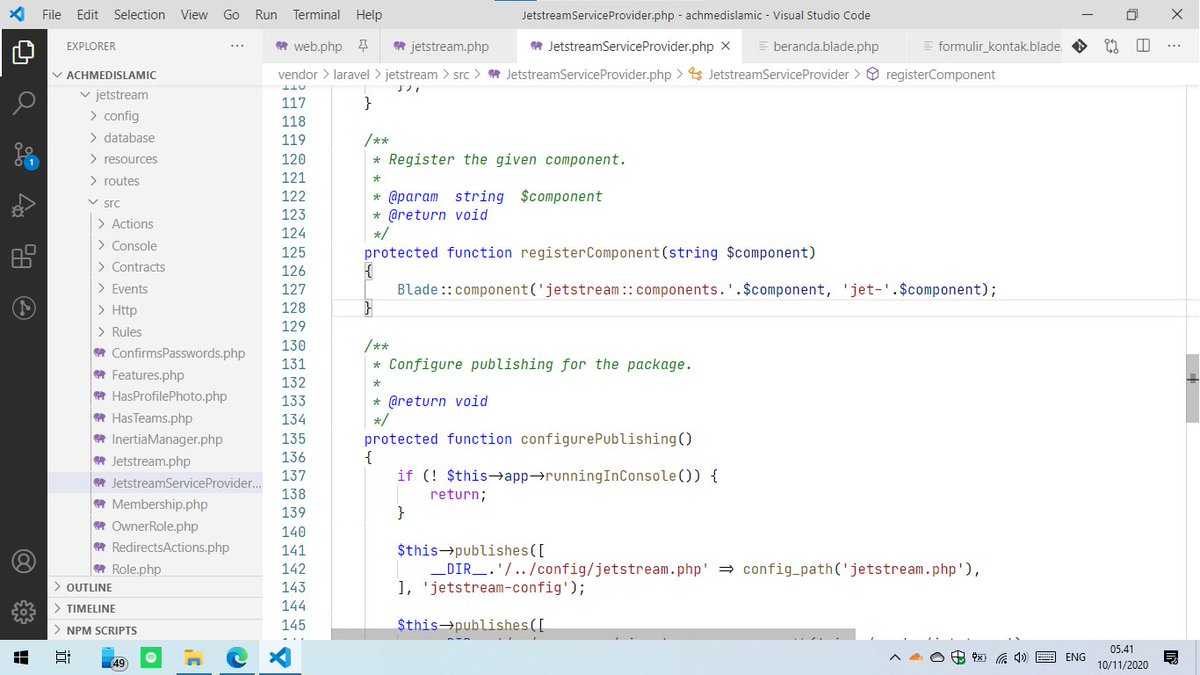This screenshot has width=1200, height=675.
Task: Open editor more actions ellipsis
Action: click(x=1173, y=46)
